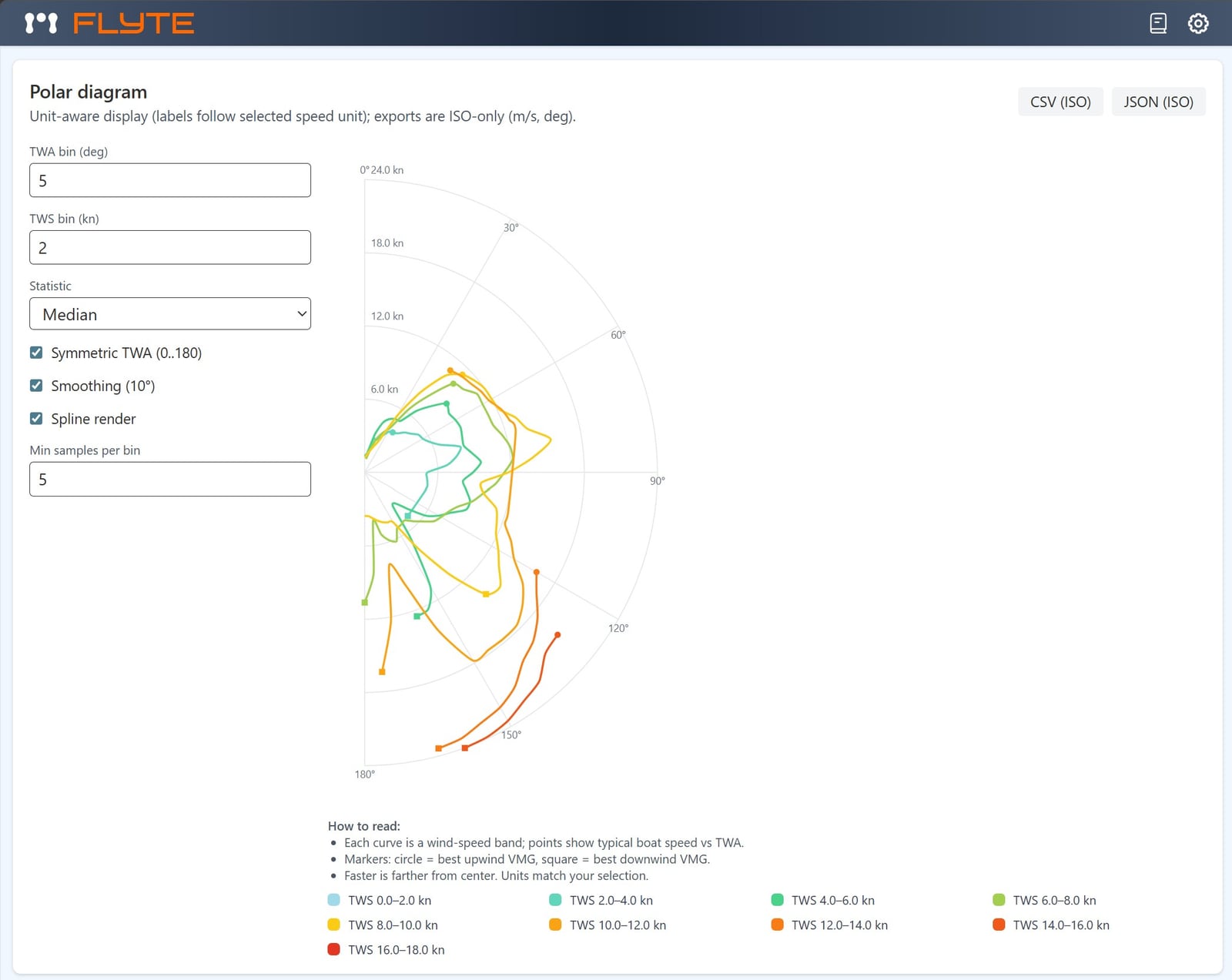Viewport: 1232px width, 980px height.
Task: Click the TWS 14.0–16.0 kn color swatch
Action: 998,925
